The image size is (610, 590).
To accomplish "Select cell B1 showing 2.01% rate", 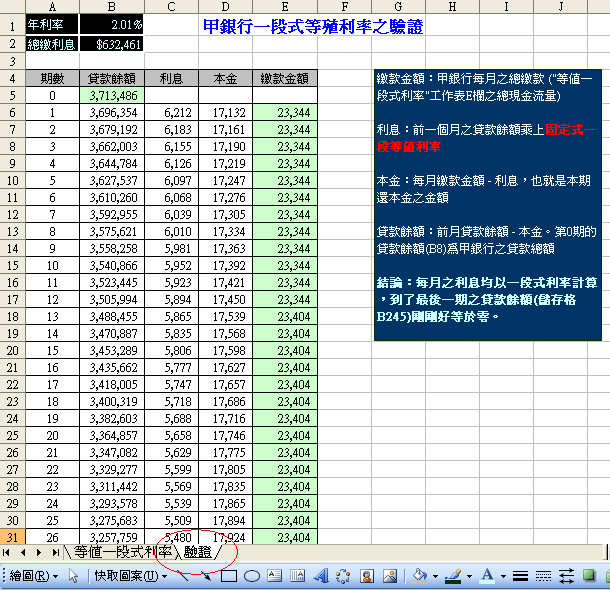I will click(112, 22).
